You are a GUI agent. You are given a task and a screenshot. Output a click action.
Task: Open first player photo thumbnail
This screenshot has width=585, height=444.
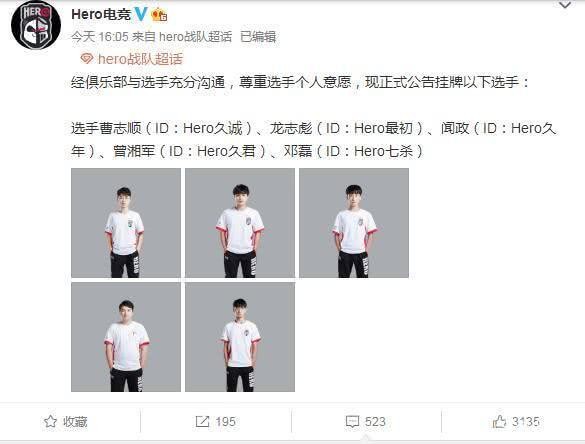coord(126,223)
